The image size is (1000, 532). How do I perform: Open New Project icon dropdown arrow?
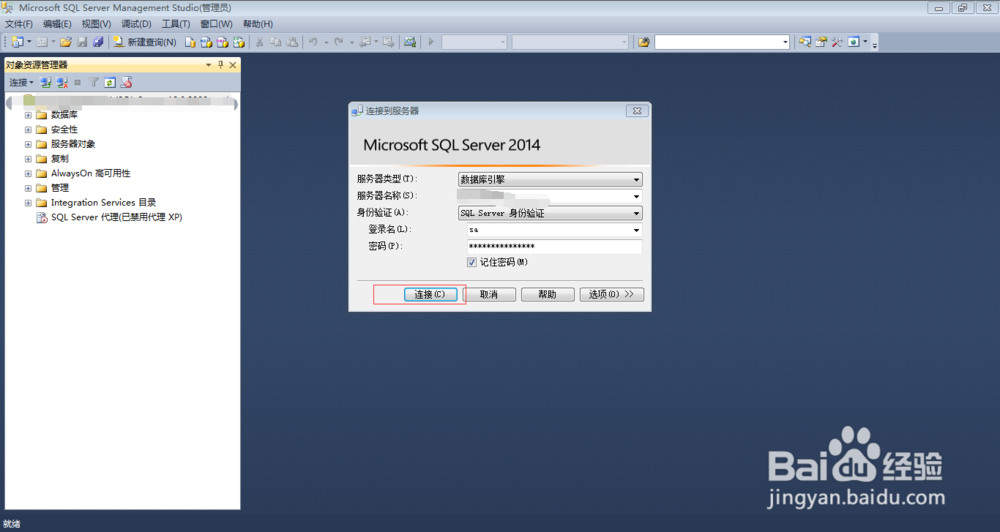tap(29, 42)
